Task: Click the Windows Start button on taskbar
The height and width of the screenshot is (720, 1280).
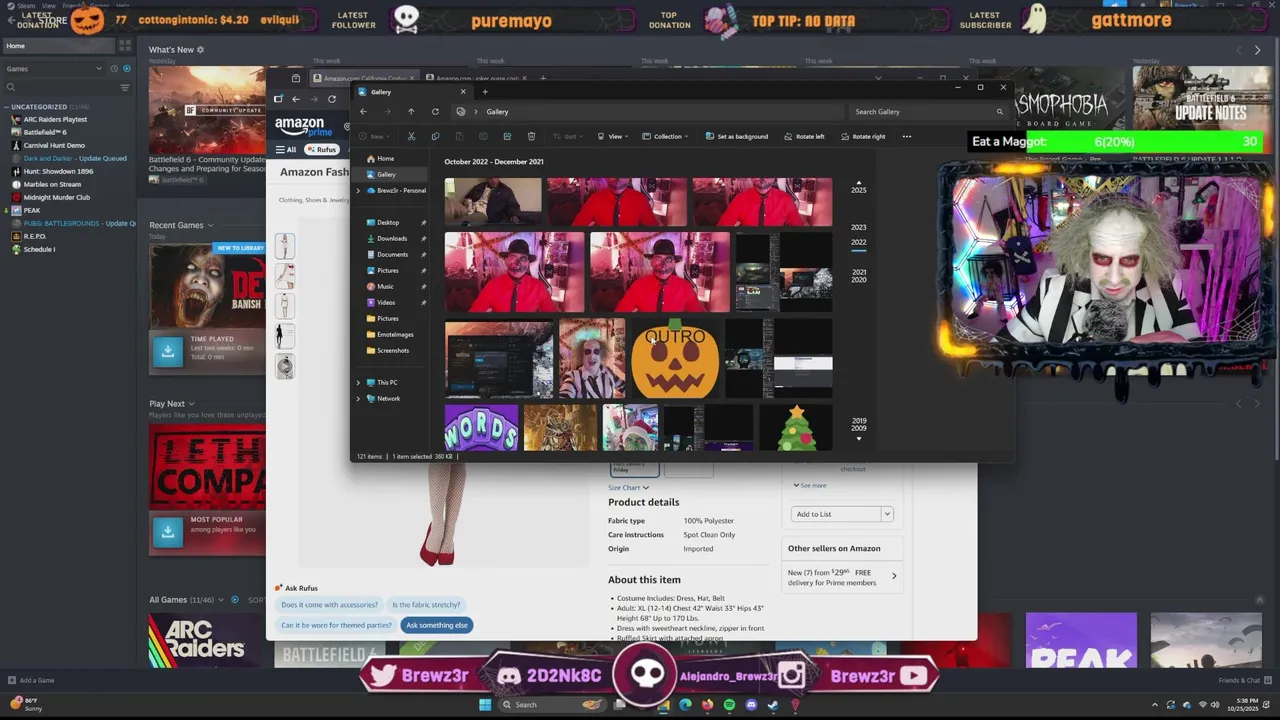Action: [485, 705]
